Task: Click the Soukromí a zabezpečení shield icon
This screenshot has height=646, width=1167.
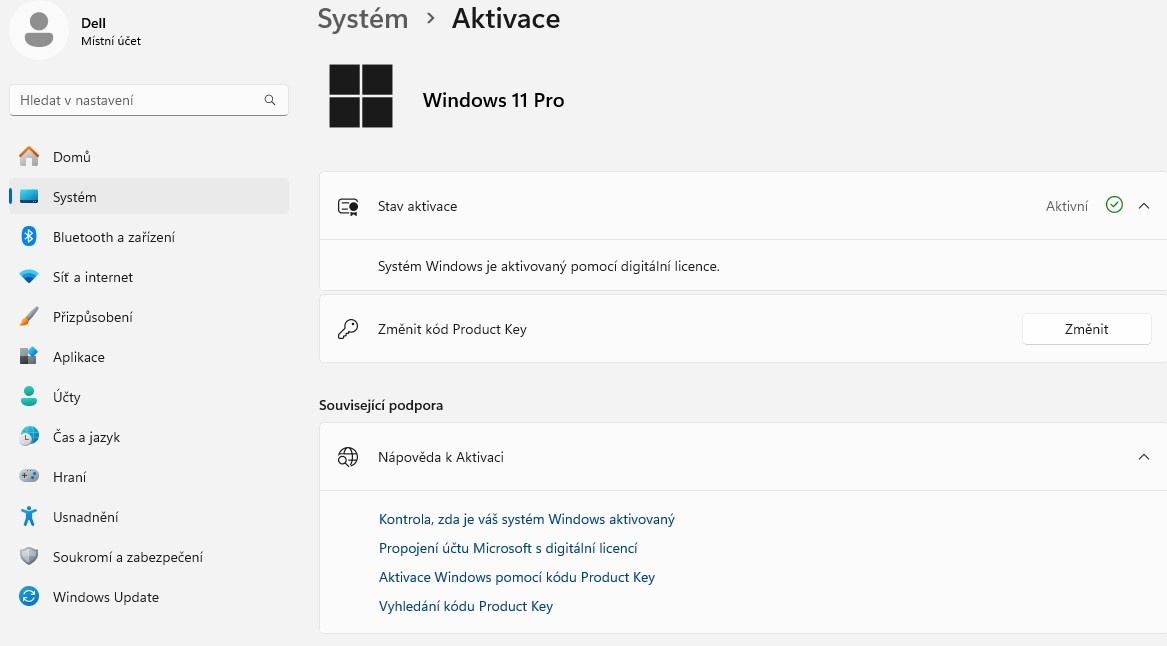Action: pos(29,557)
